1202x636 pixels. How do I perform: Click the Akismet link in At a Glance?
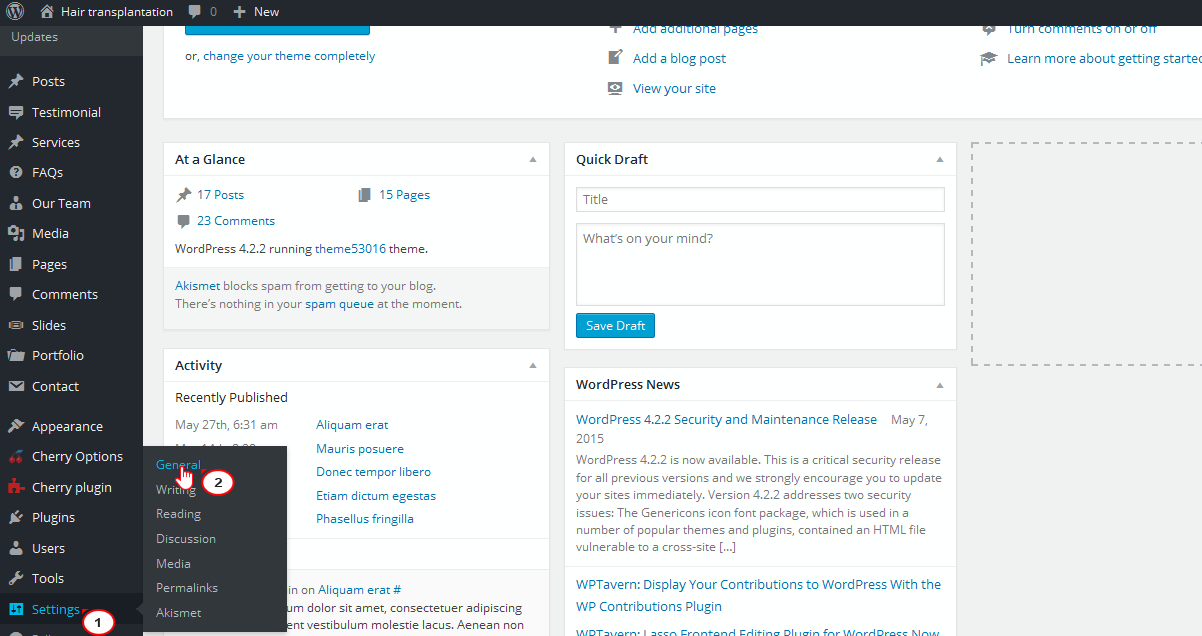pos(197,286)
